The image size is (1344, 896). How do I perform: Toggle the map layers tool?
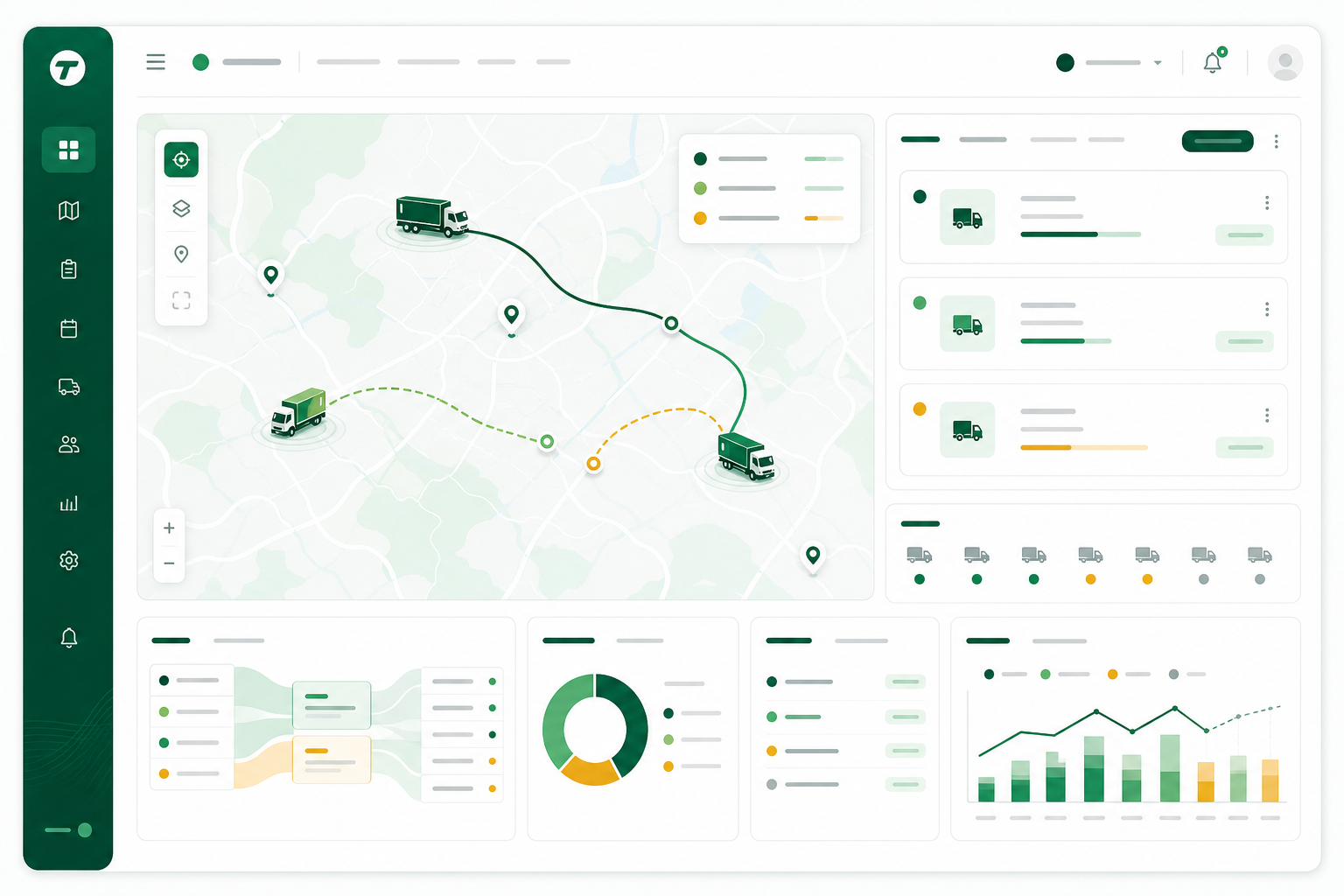point(181,208)
